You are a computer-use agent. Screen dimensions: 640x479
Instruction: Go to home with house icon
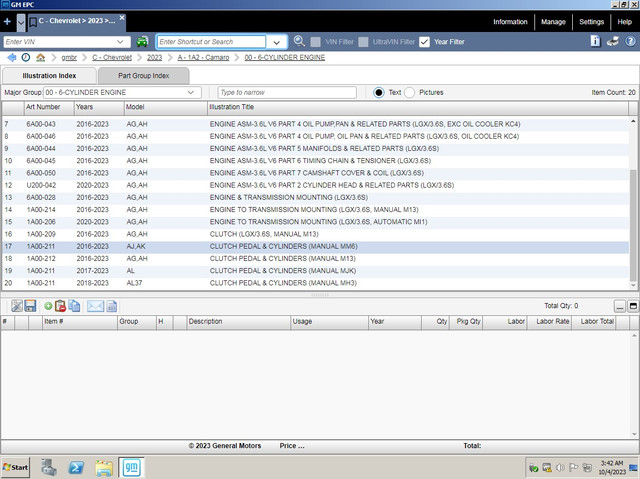click(40, 58)
